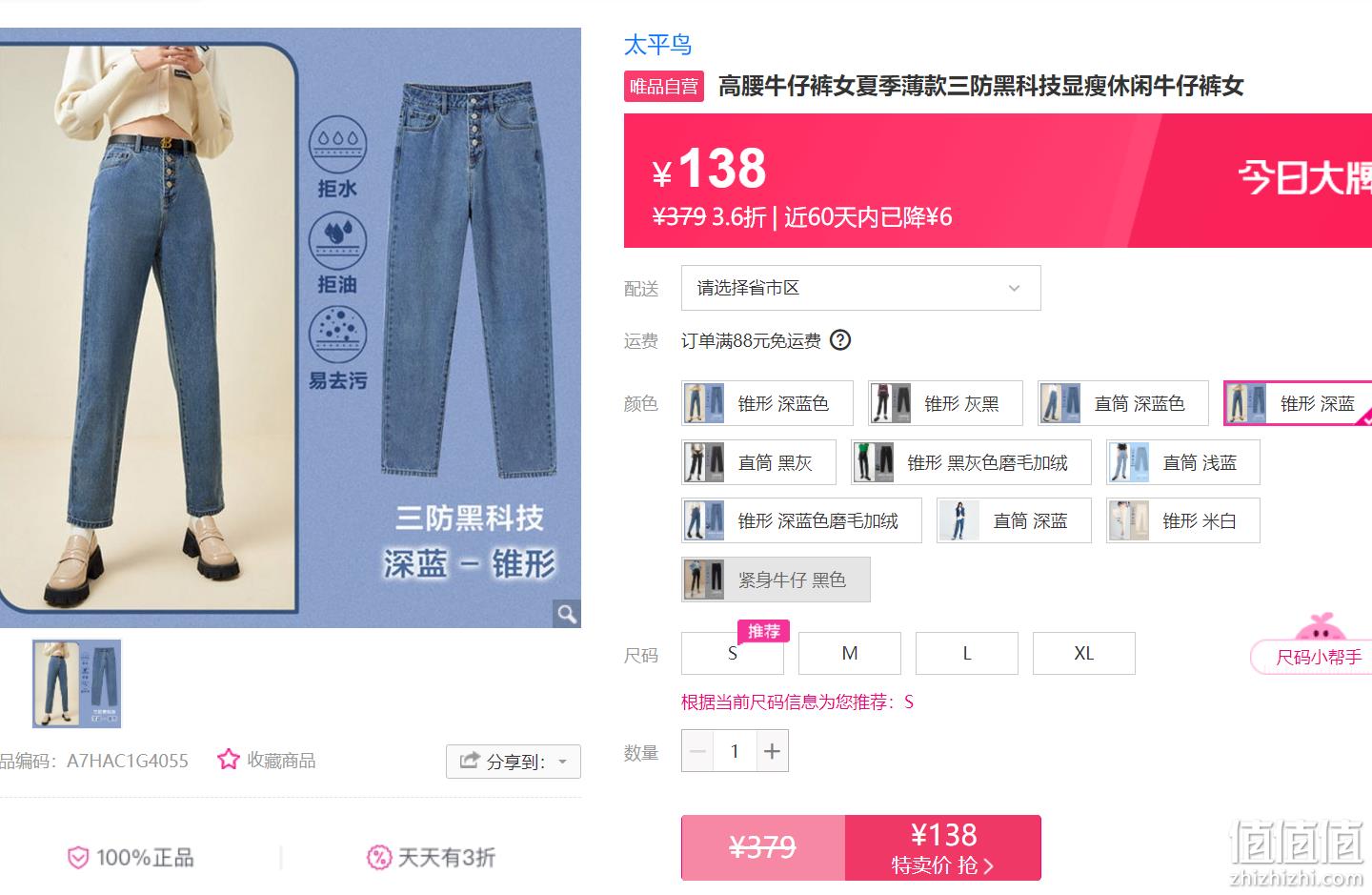Click the magnifier zoom icon on product image
The width and height of the screenshot is (1372, 895).
click(567, 614)
